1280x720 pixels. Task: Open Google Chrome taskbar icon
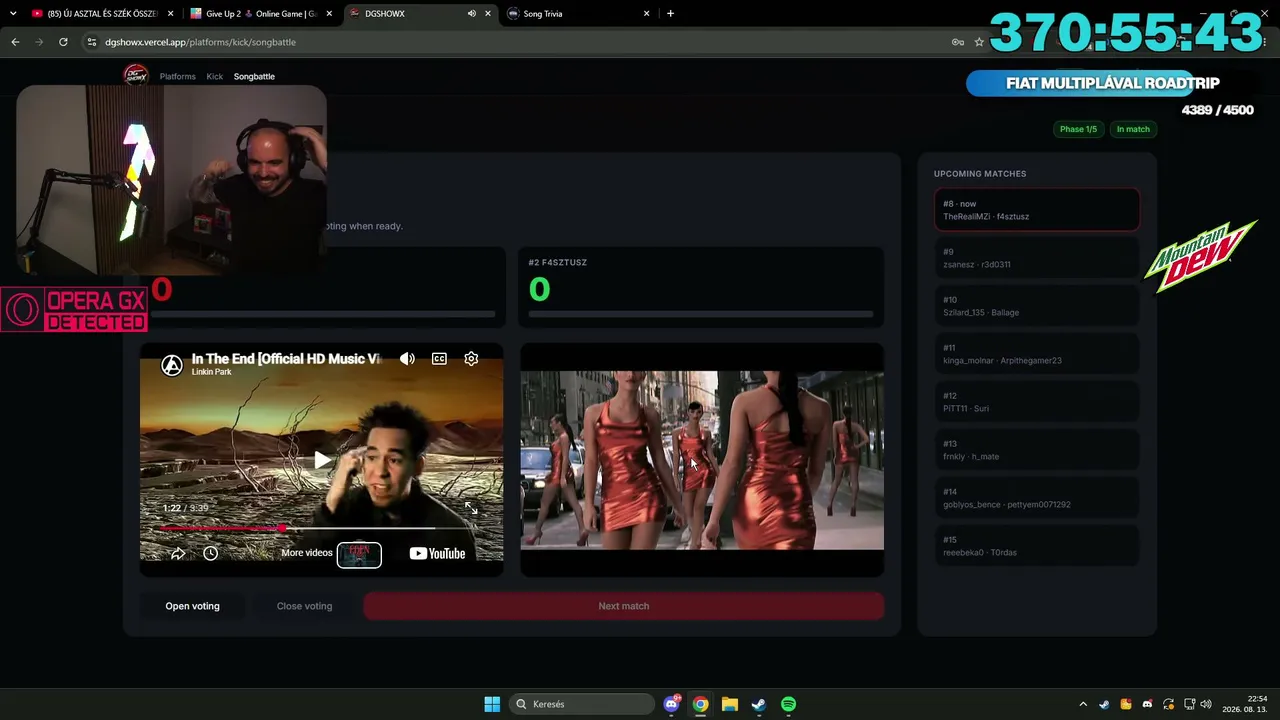[x=701, y=704]
